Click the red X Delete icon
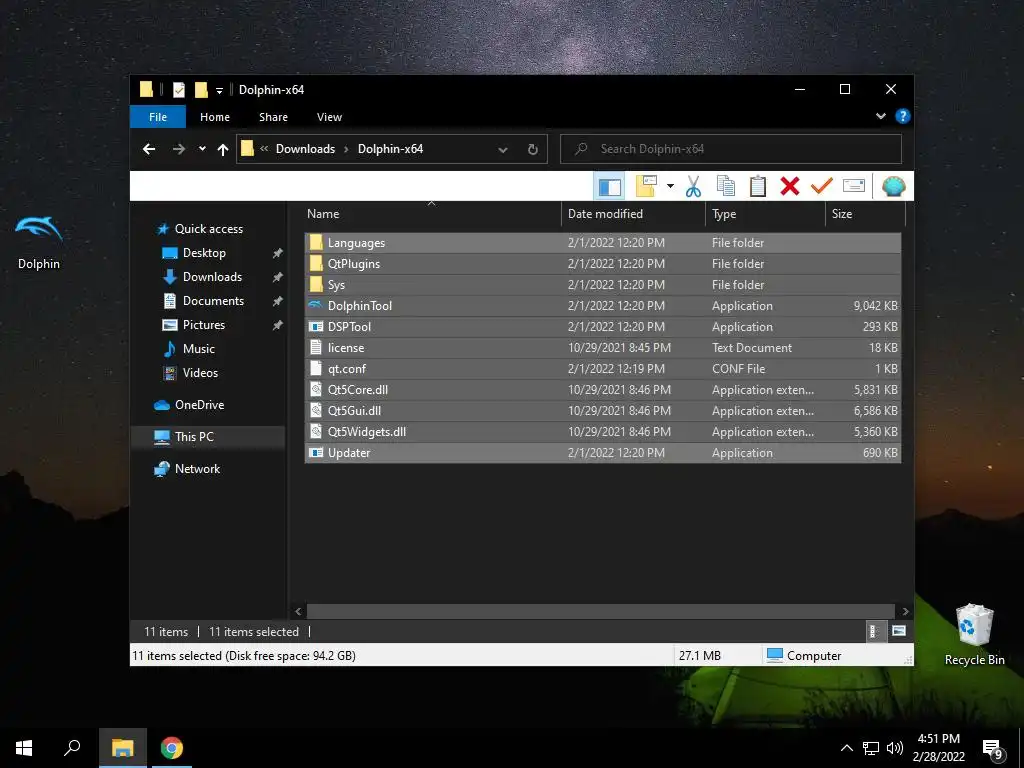The width and height of the screenshot is (1024, 768). click(x=790, y=186)
